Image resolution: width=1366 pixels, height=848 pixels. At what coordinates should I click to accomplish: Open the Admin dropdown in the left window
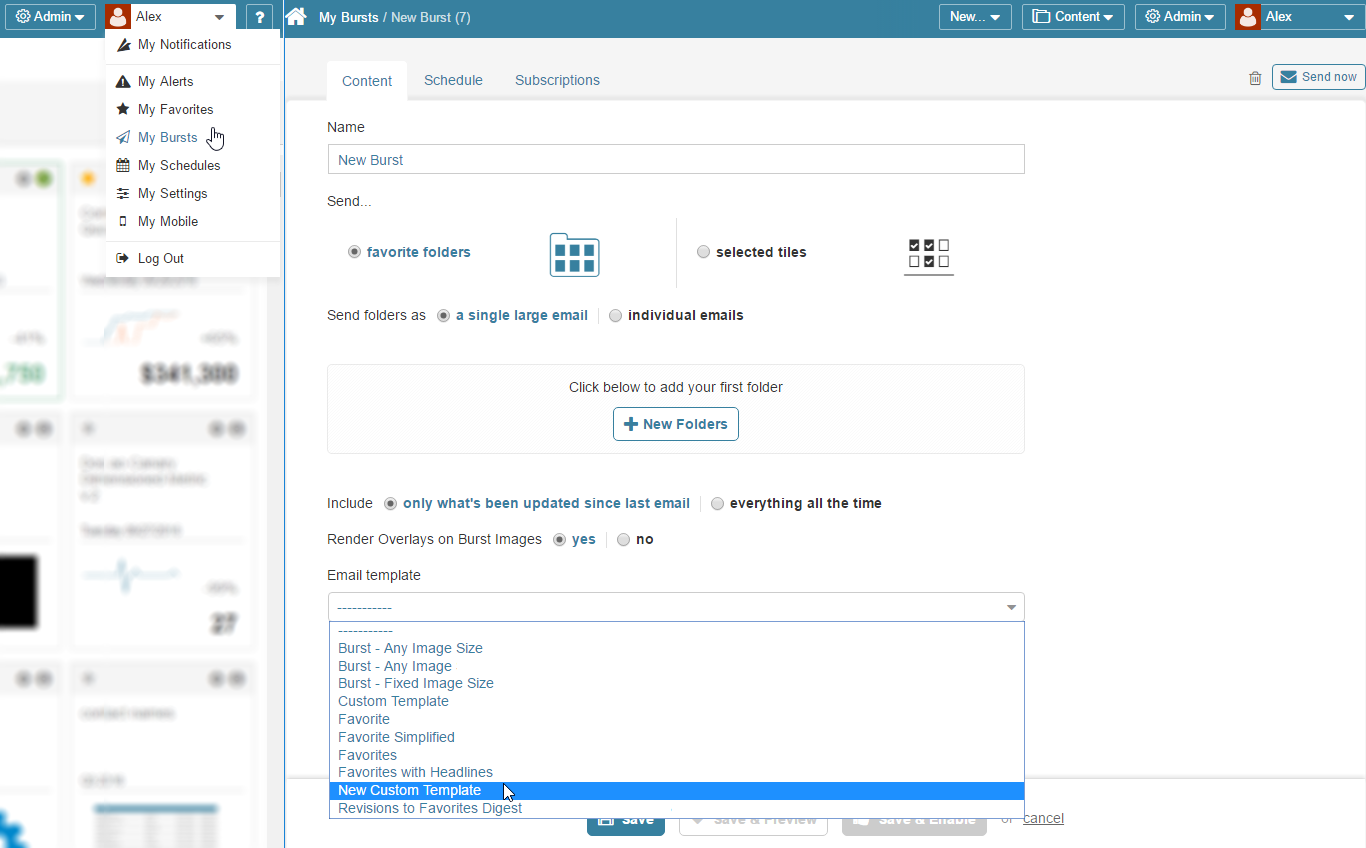tap(50, 17)
